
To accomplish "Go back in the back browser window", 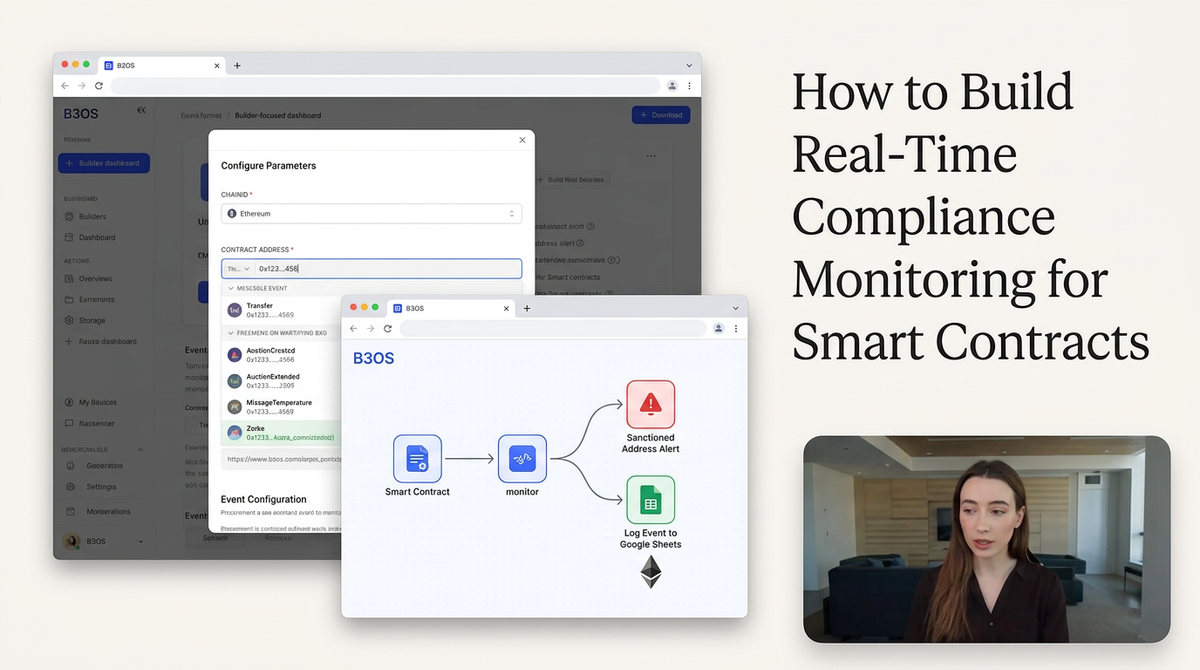I will [65, 86].
